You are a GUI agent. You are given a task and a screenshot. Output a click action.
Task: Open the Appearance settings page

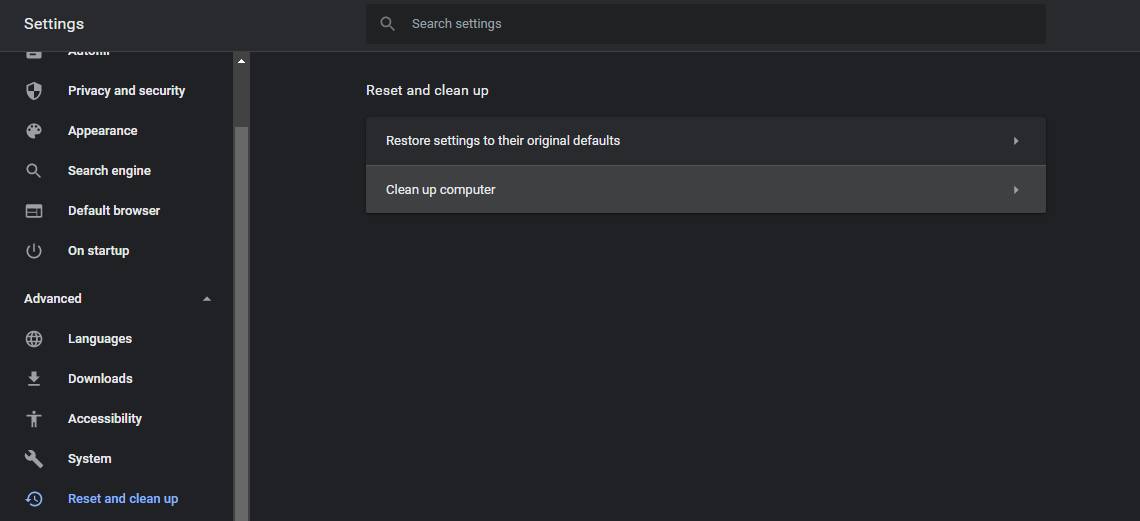[x=103, y=131]
